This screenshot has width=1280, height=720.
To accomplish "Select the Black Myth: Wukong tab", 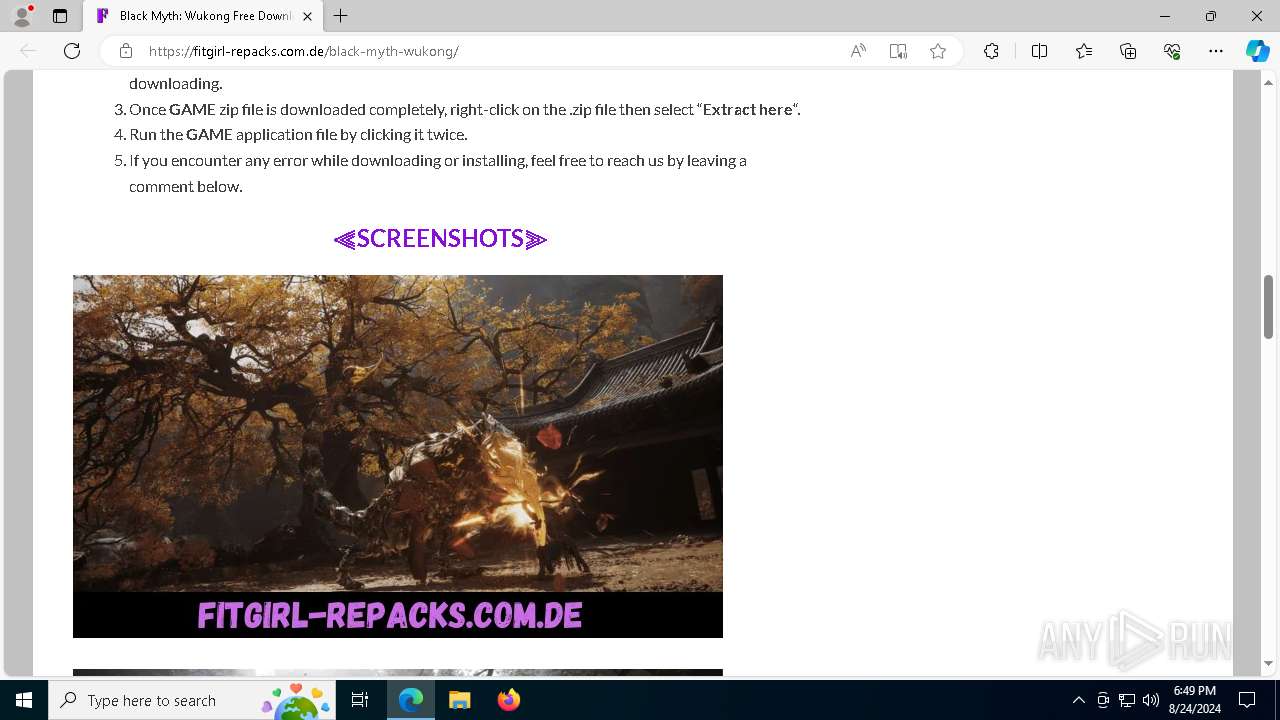I will [203, 16].
